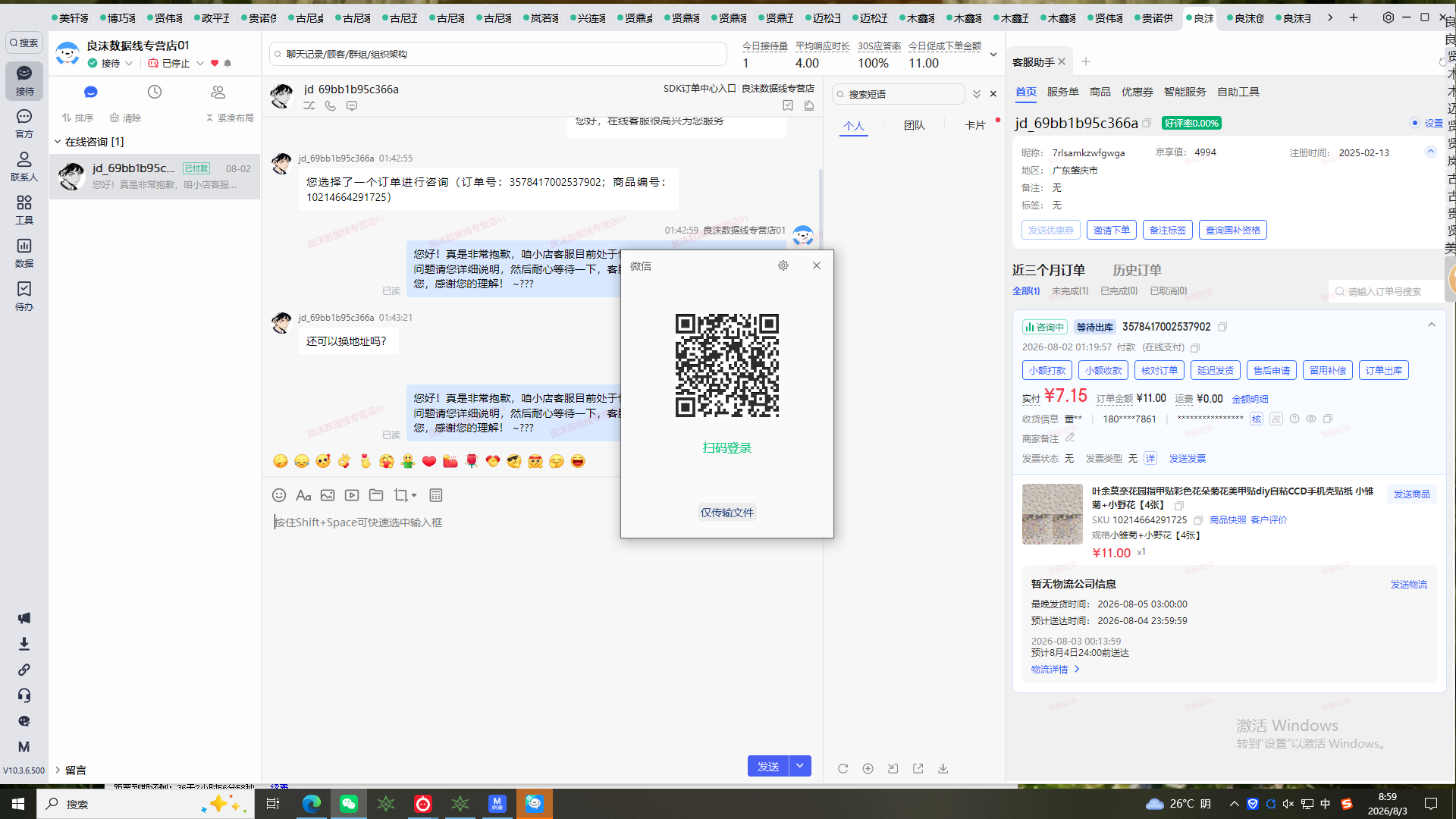Toggle 紧凑布局 compact layout
This screenshot has height=819, width=1456.
[230, 118]
